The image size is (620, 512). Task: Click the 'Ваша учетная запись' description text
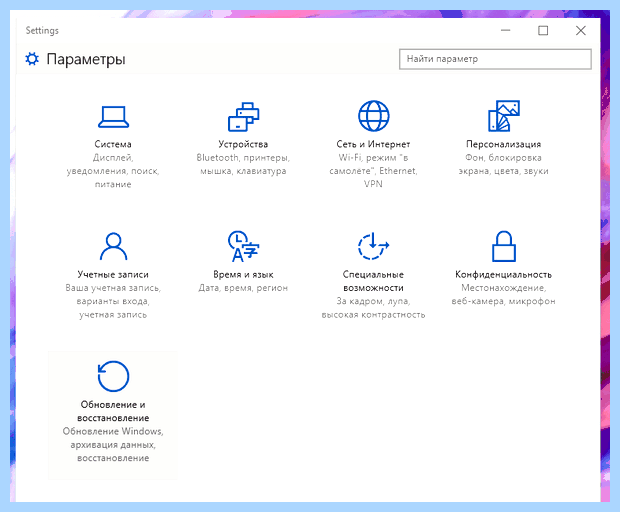coord(113,301)
